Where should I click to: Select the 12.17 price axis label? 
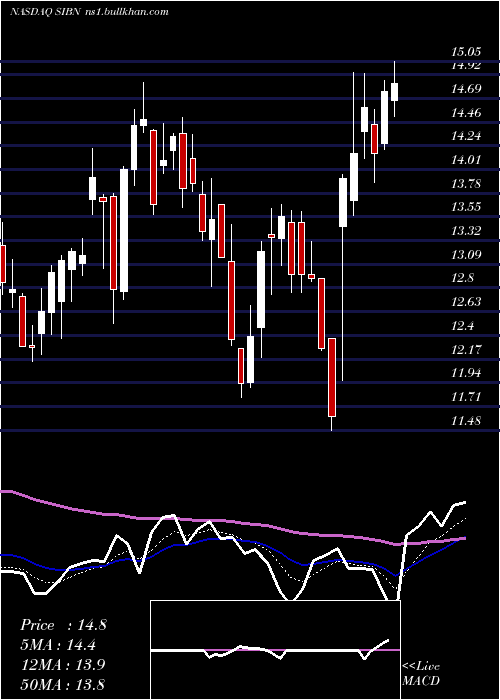pyautogui.click(x=466, y=350)
